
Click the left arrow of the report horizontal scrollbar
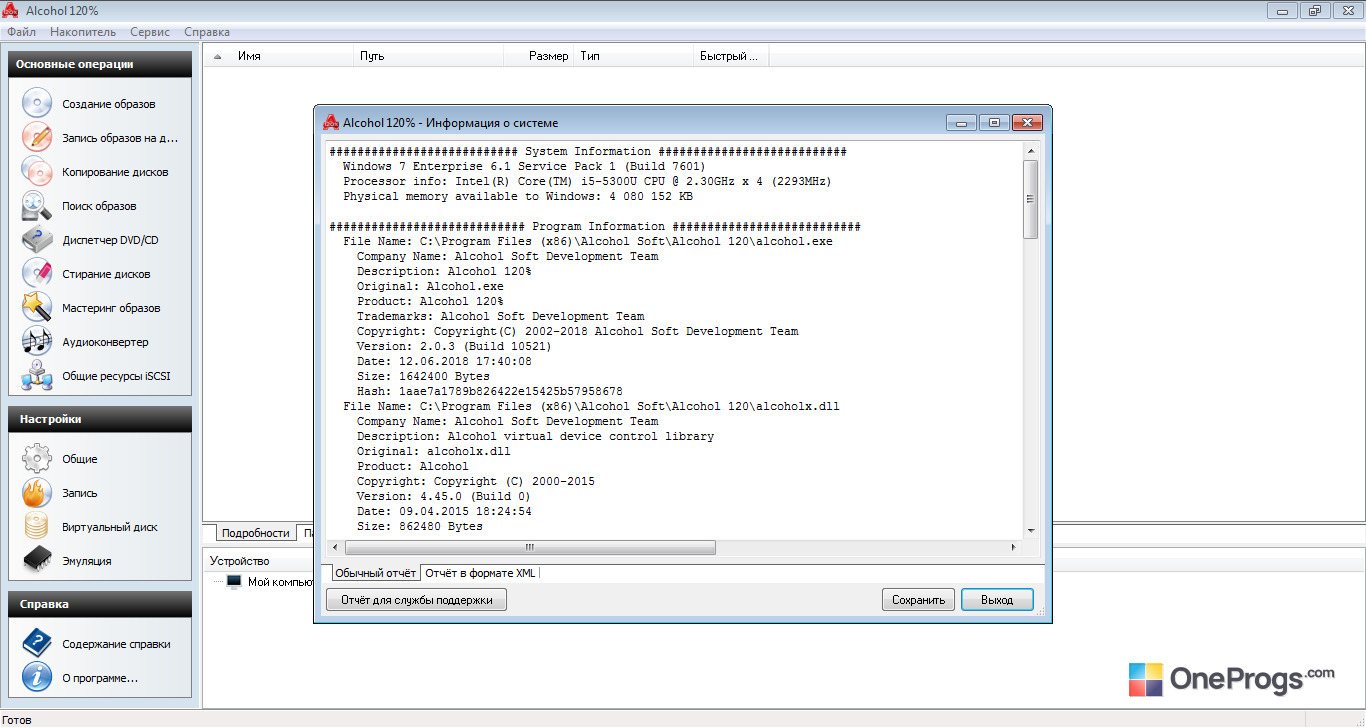336,548
